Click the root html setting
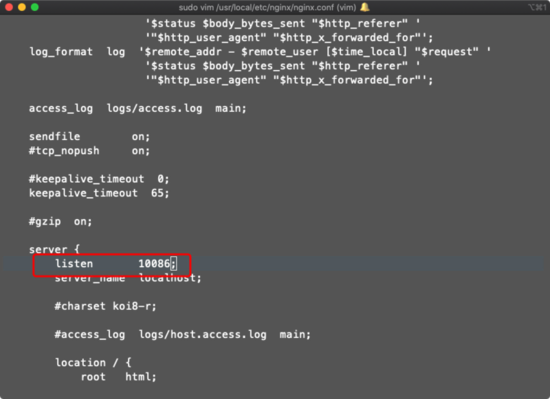This screenshot has height=399, width=550. (x=119, y=377)
